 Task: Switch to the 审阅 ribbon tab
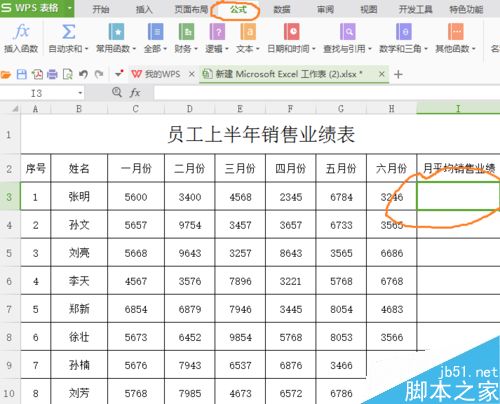point(325,9)
